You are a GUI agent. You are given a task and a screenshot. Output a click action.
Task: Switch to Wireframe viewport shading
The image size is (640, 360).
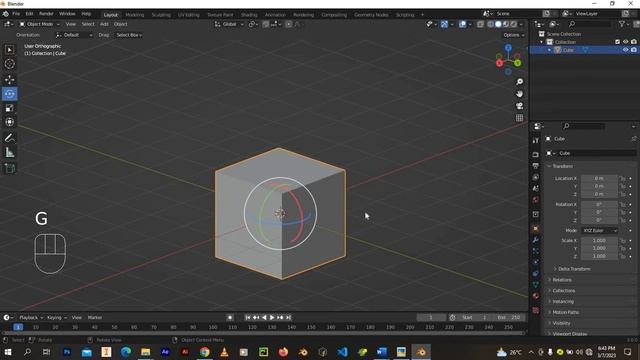click(x=490, y=24)
